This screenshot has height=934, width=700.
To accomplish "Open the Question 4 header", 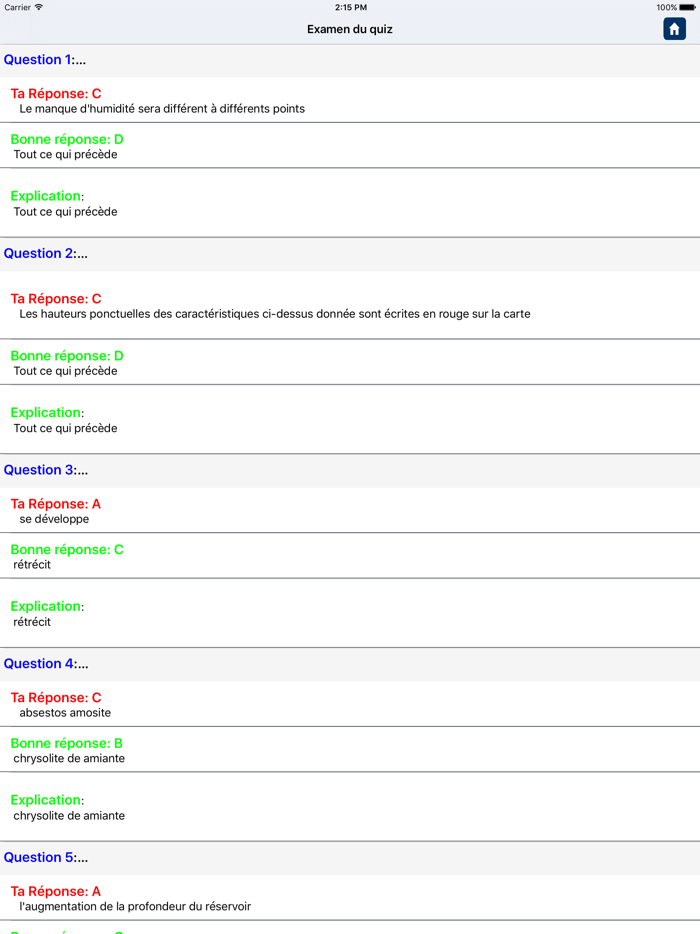I will pyautogui.click(x=350, y=664).
